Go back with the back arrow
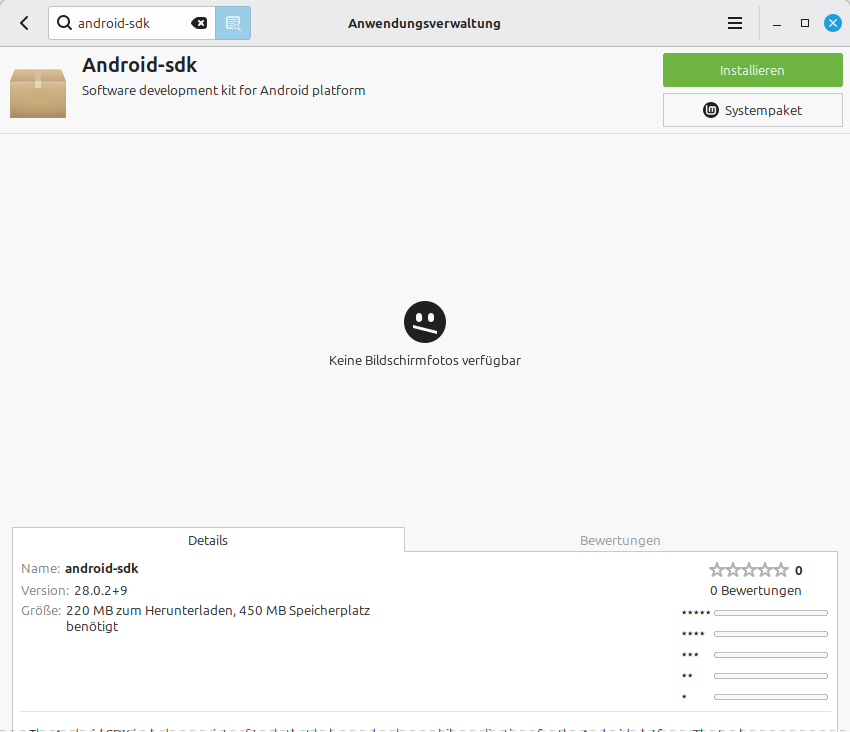Viewport: 850px width, 732px height. pos(24,23)
